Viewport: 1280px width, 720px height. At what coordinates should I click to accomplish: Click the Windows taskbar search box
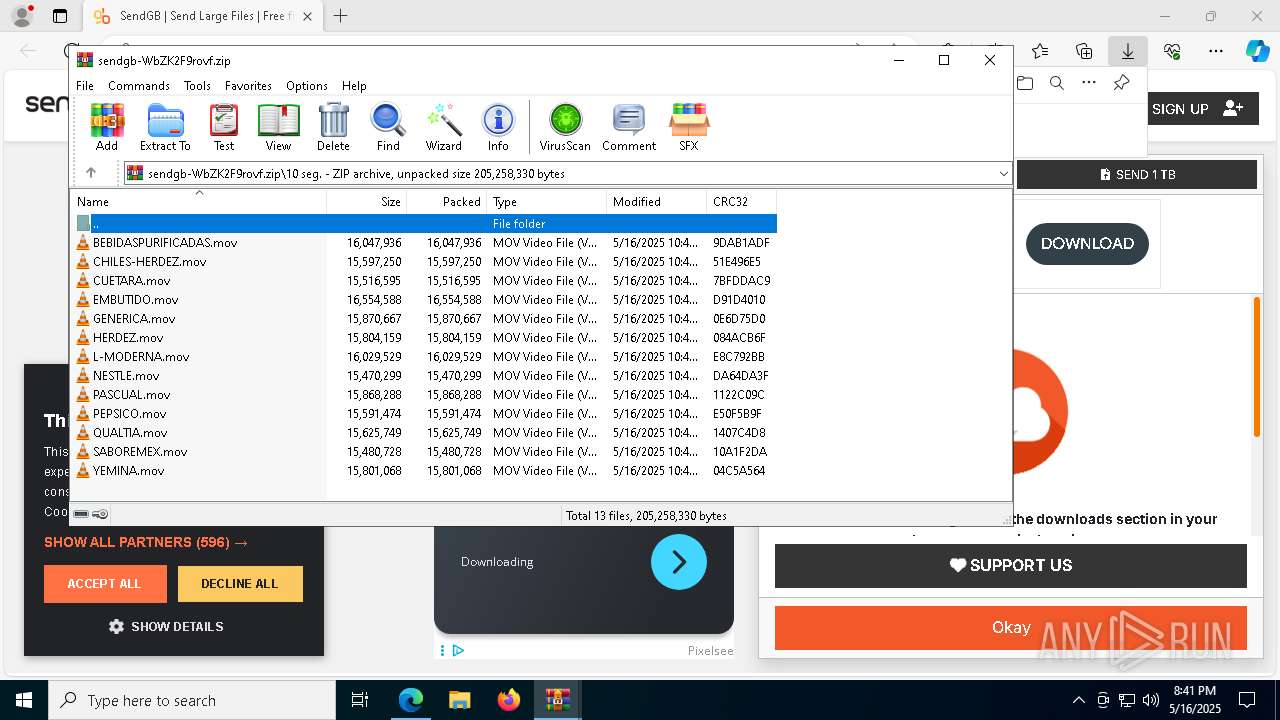[x=192, y=700]
